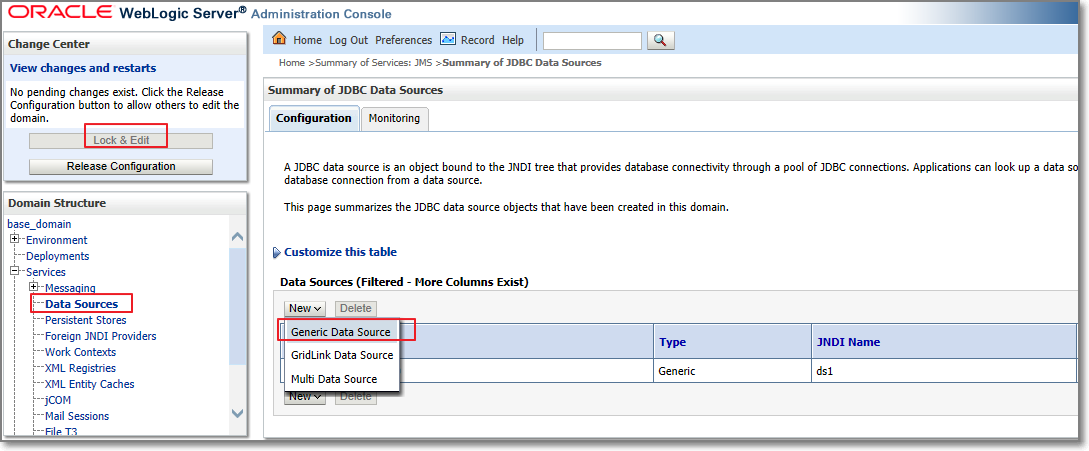This screenshot has width=1089, height=451.
Task: Expand the Messaging tree node
Action: tap(34, 288)
